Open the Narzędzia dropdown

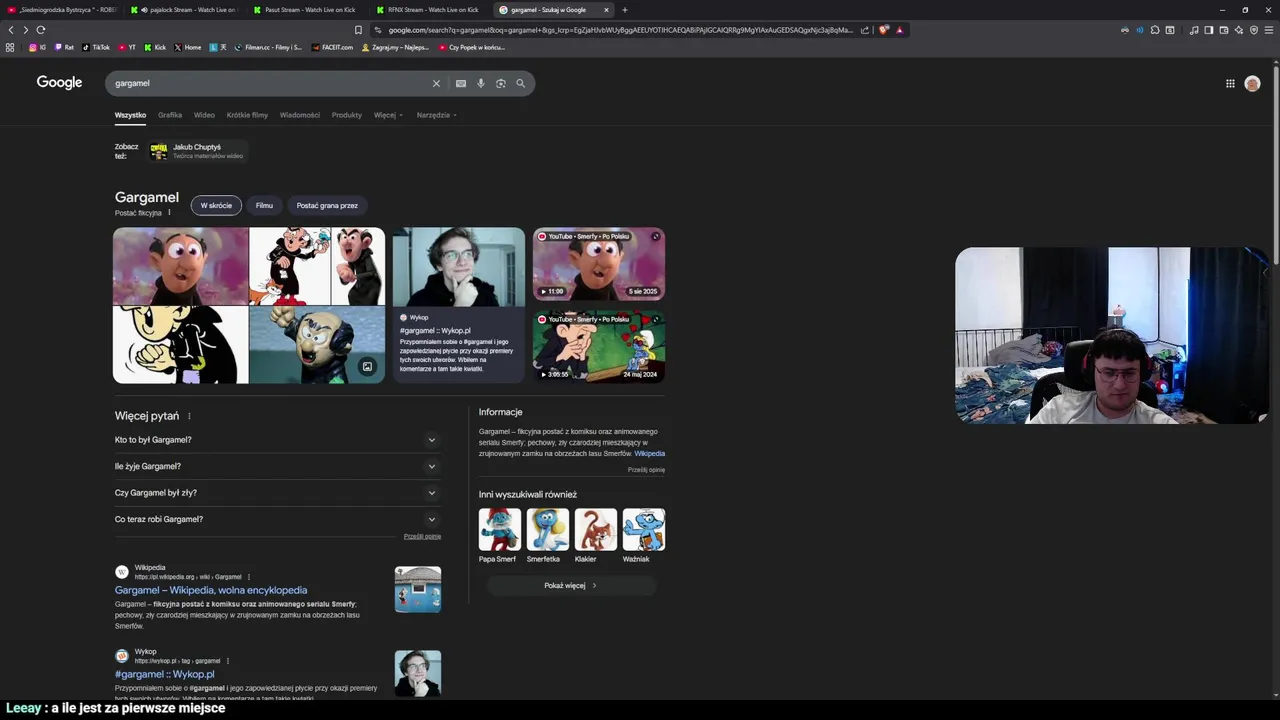(436, 115)
